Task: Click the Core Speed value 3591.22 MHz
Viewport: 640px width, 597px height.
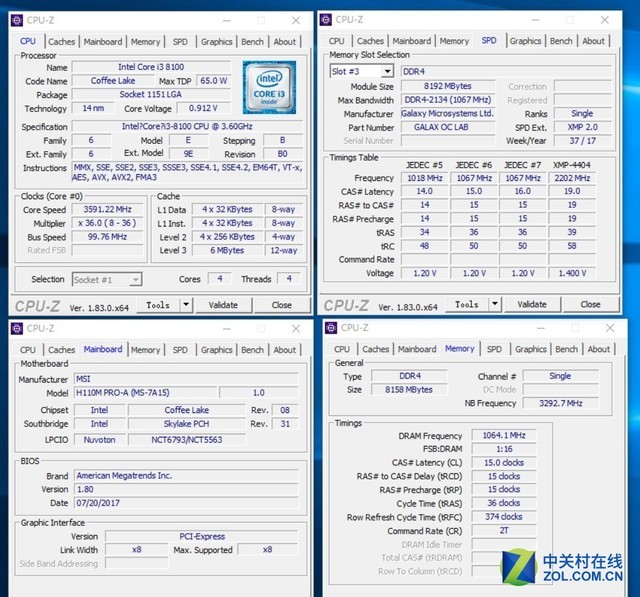Action: click(x=107, y=209)
